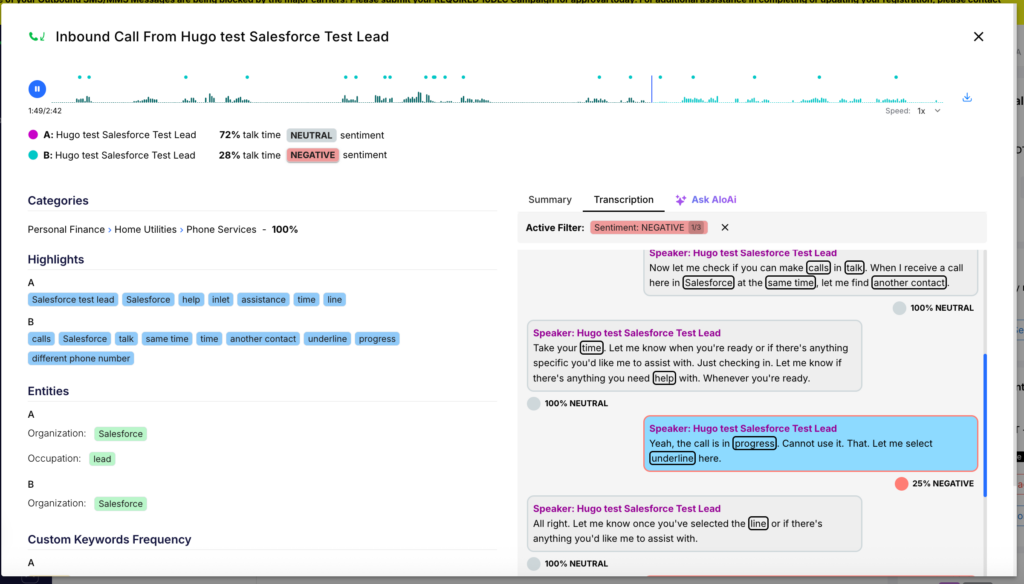Click the '28% talk time' value
Viewport: 1024px width, 584px height.
[x=249, y=155]
